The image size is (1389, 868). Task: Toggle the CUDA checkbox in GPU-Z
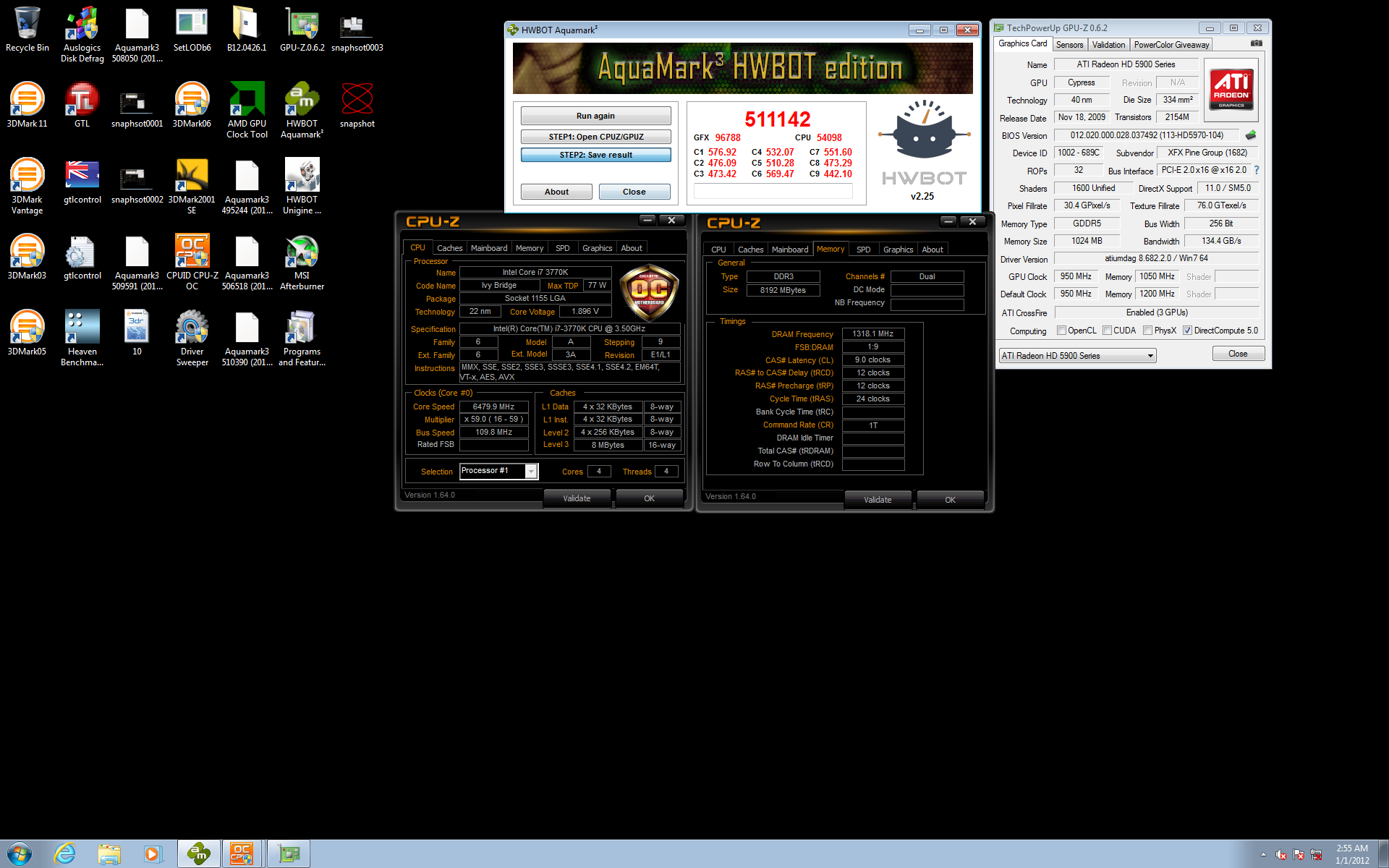coord(1107,331)
